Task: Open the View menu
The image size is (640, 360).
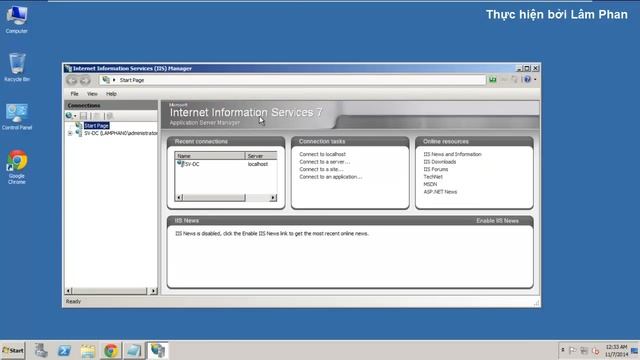Action: (92, 94)
